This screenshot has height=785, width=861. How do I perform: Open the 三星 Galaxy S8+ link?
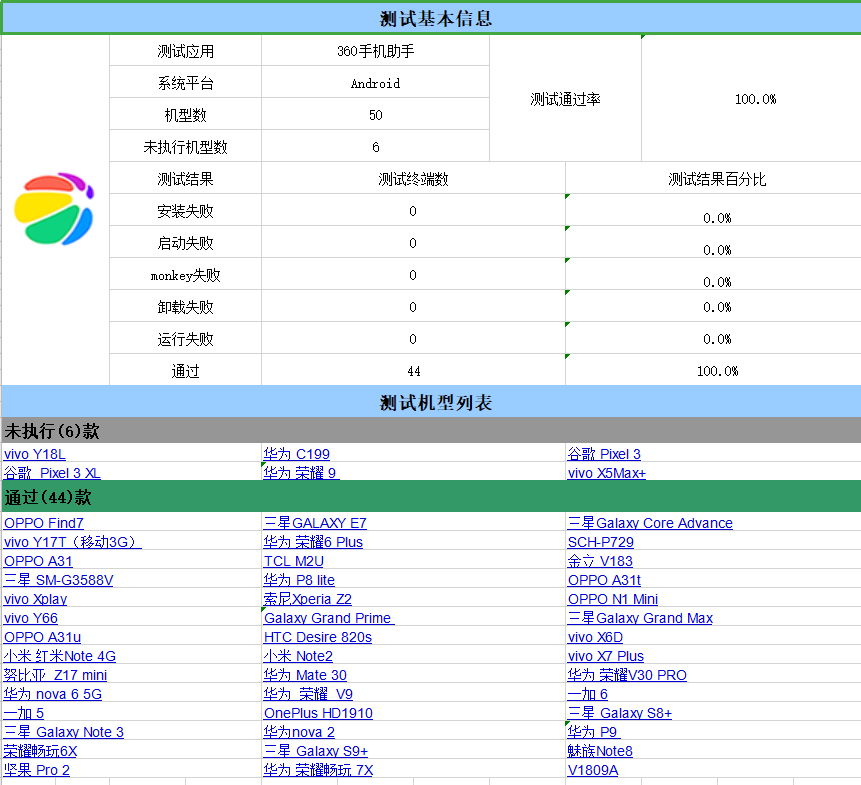click(x=620, y=714)
